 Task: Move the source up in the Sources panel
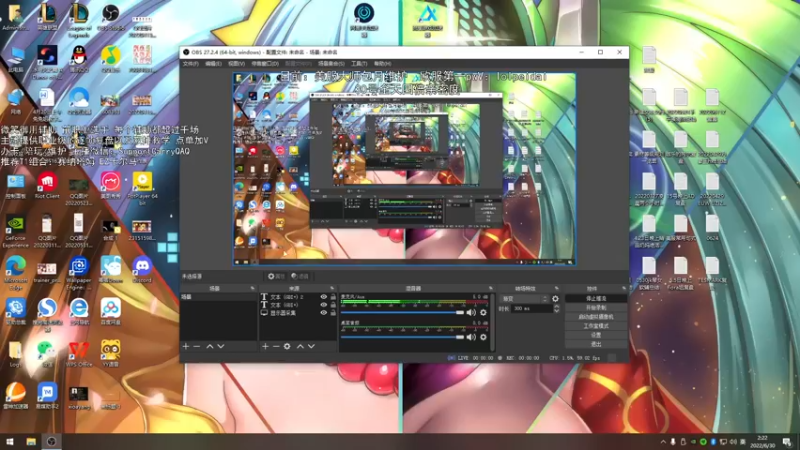pos(301,346)
